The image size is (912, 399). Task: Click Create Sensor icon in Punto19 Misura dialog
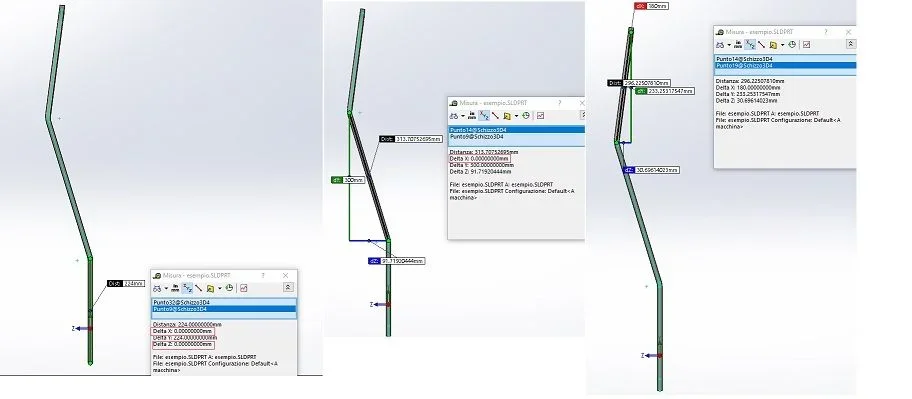pos(807,45)
